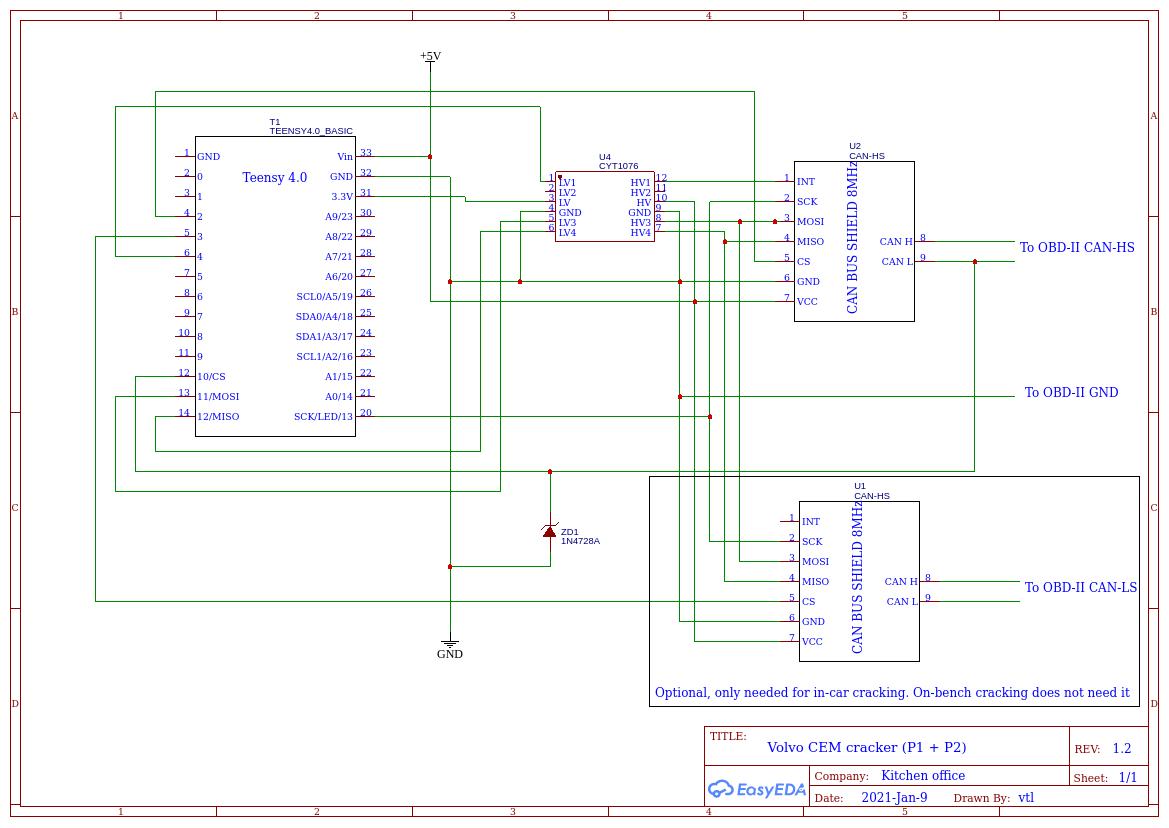Click the Sheet value '1/1'

[x=1128, y=777]
